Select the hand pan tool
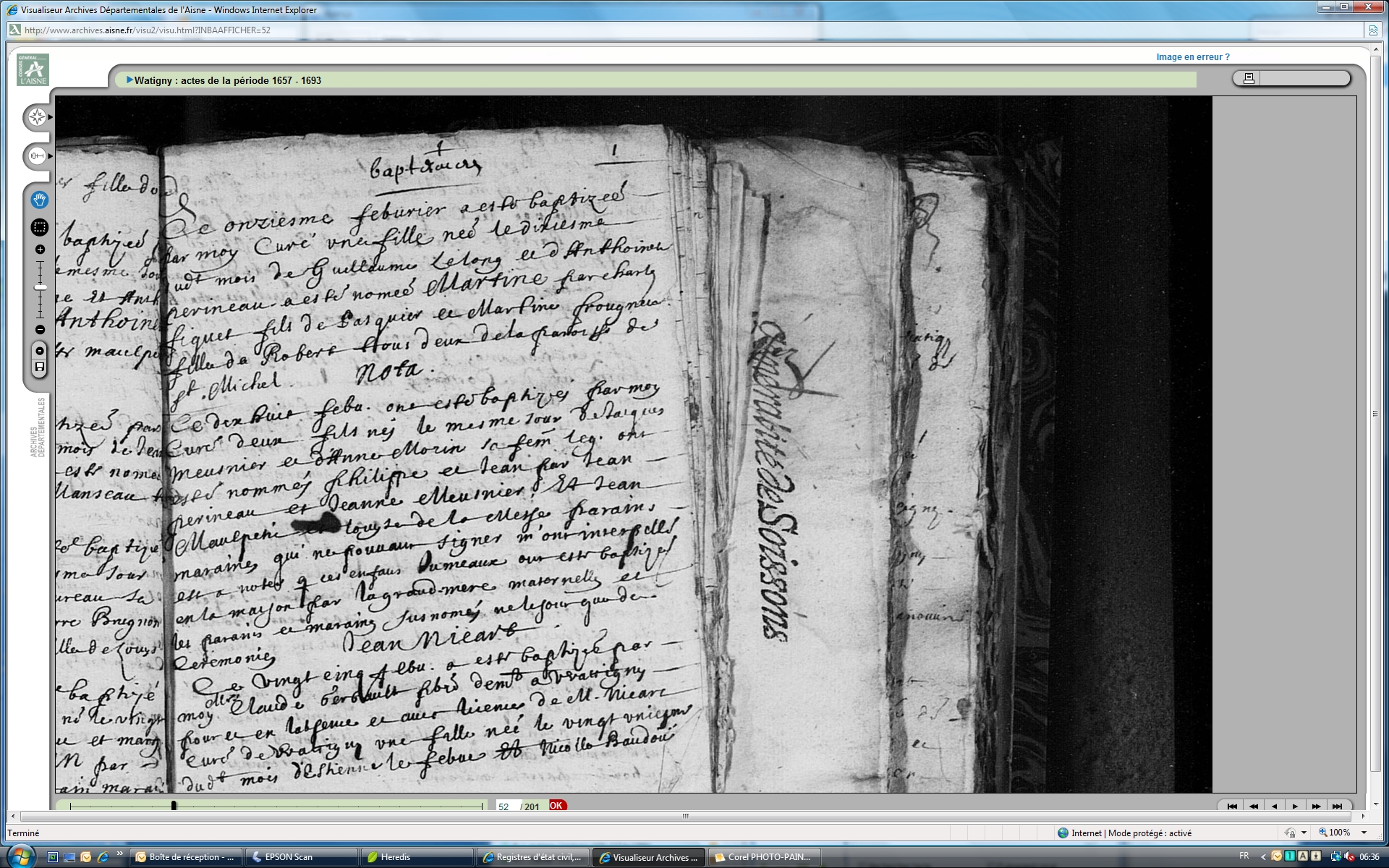1389x868 pixels. pos(39,200)
